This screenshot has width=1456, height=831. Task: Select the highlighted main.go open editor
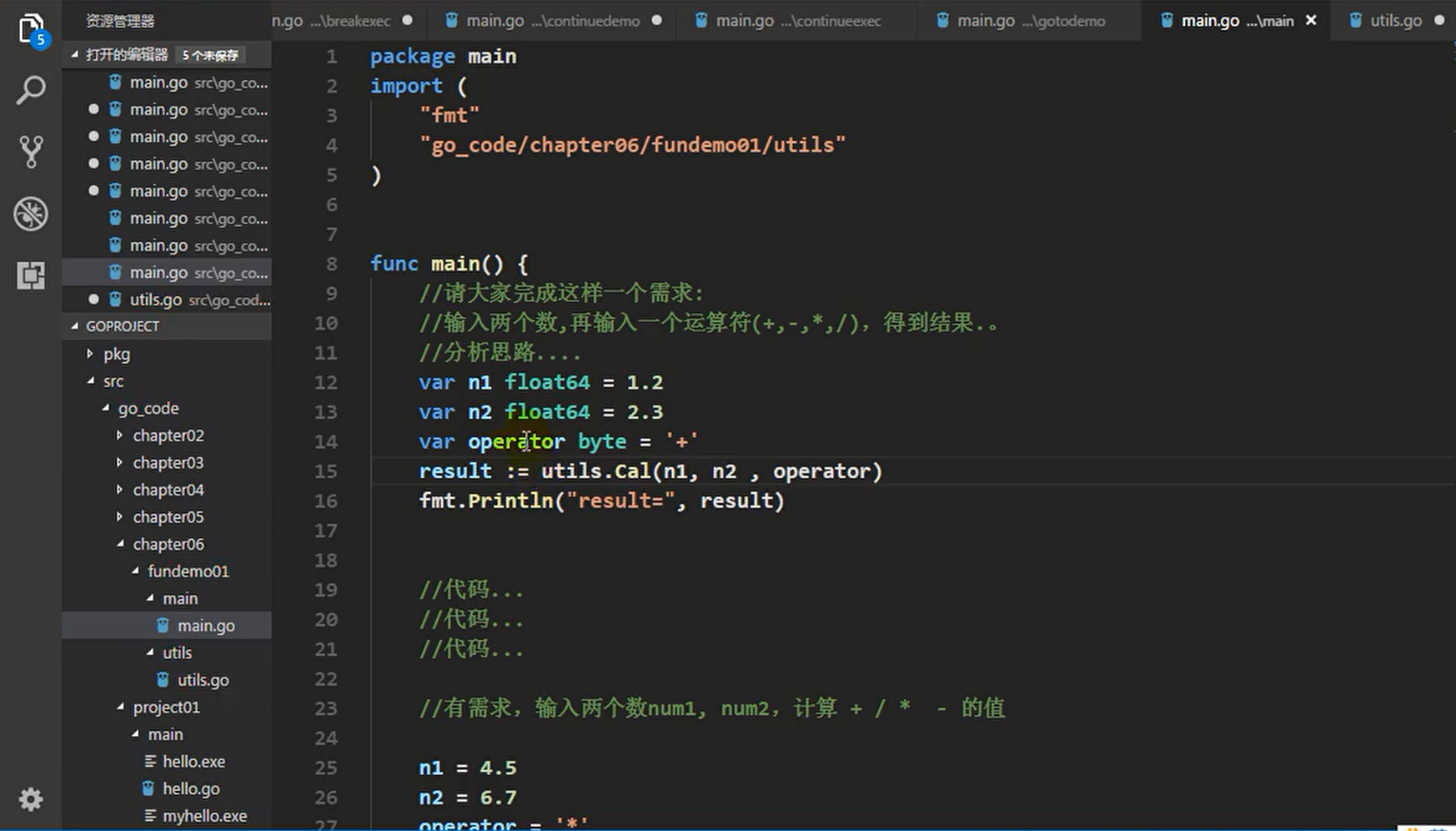tap(167, 272)
